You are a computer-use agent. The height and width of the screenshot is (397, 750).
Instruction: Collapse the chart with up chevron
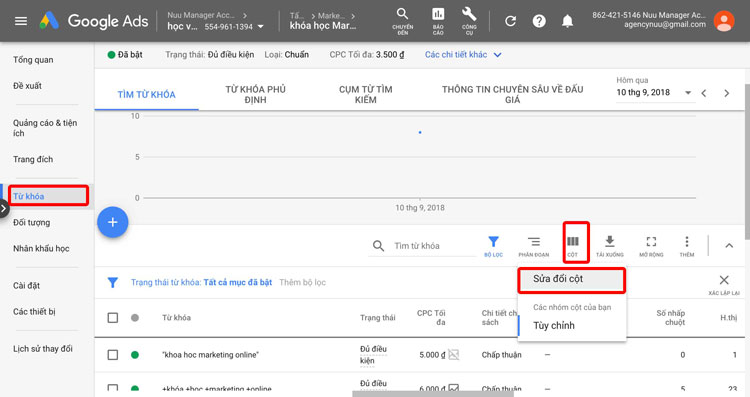[x=729, y=246]
